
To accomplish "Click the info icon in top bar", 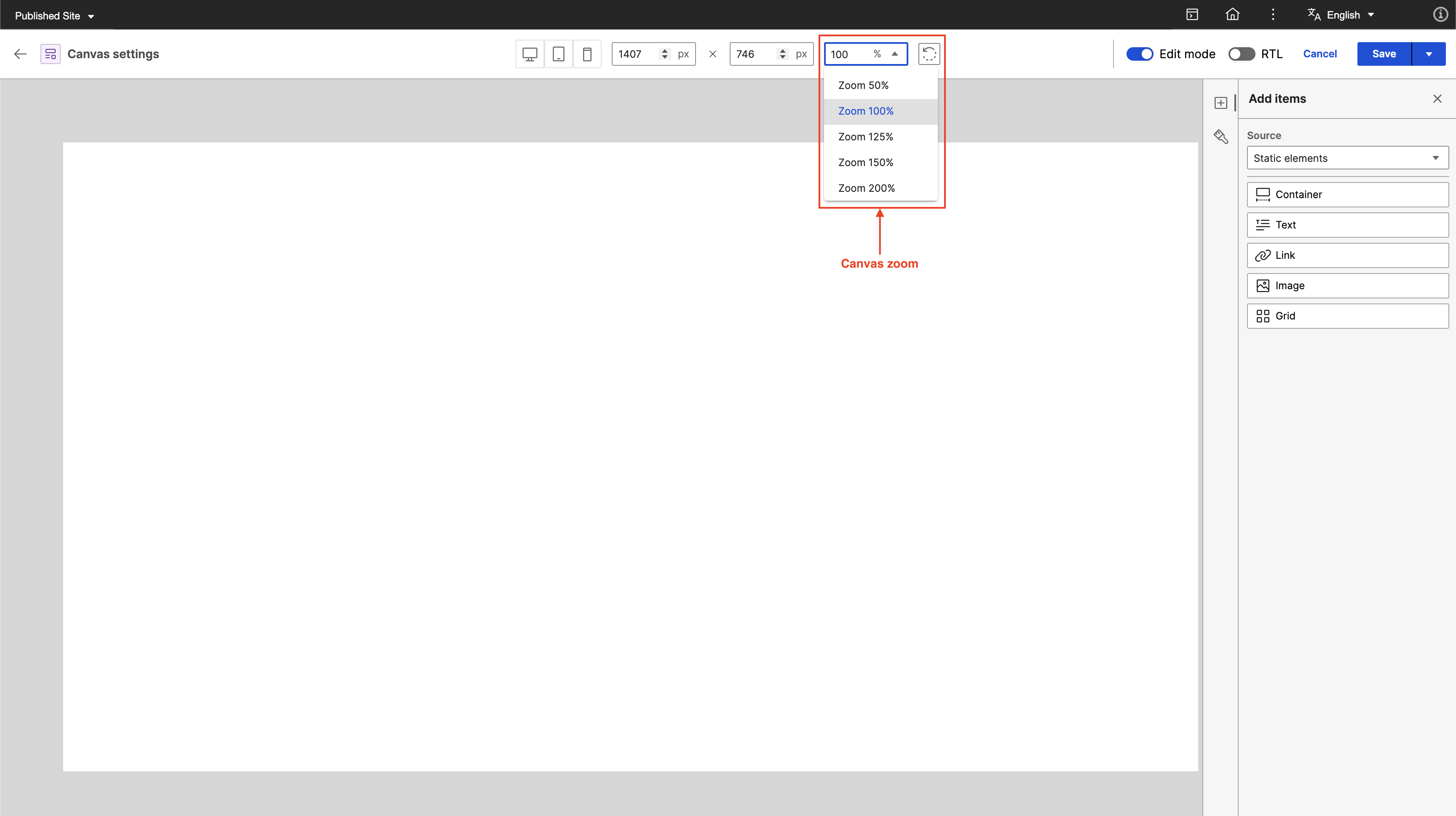I will pyautogui.click(x=1440, y=15).
